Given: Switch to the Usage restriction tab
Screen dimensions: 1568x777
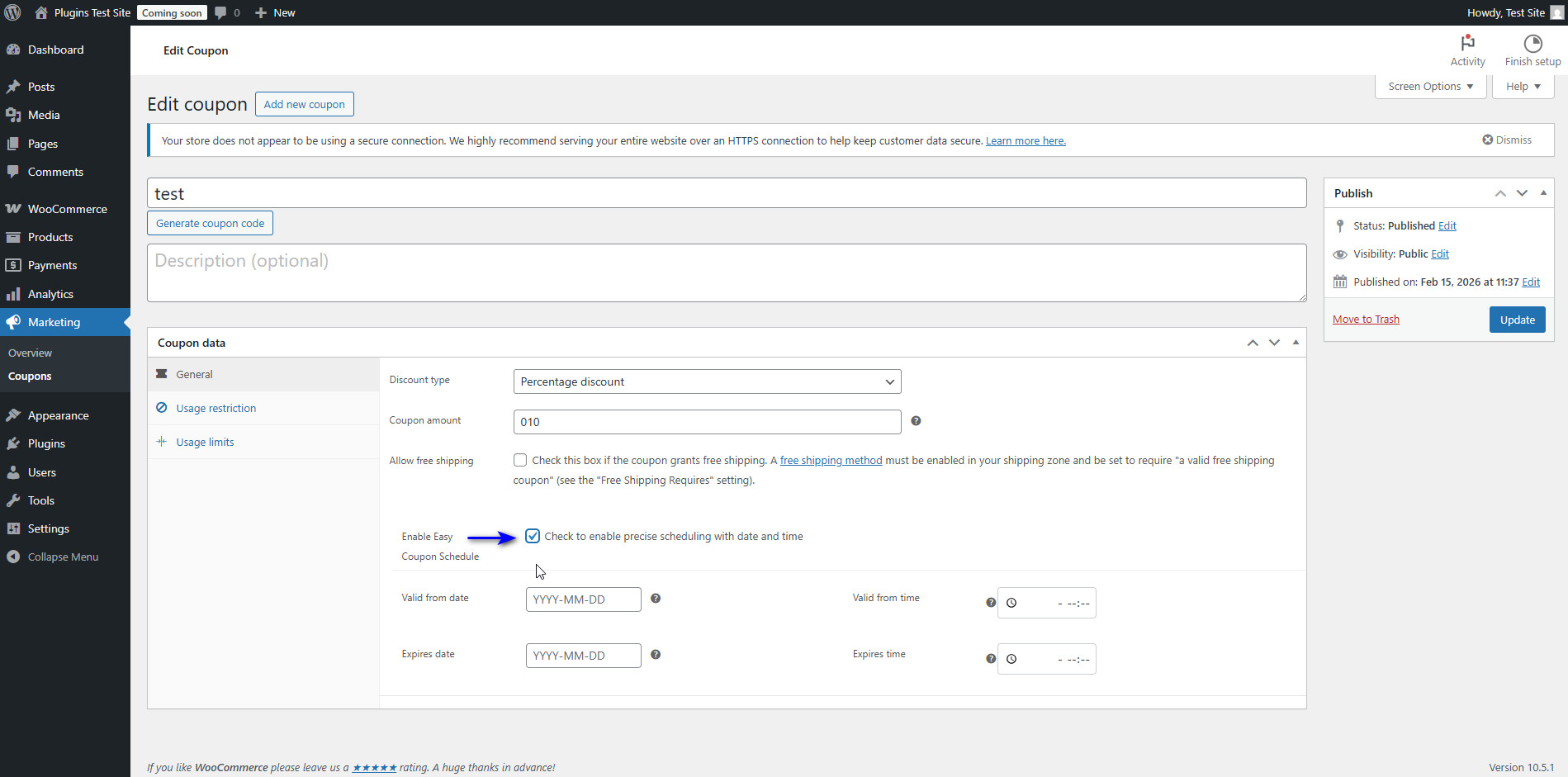Looking at the screenshot, I should point(216,408).
